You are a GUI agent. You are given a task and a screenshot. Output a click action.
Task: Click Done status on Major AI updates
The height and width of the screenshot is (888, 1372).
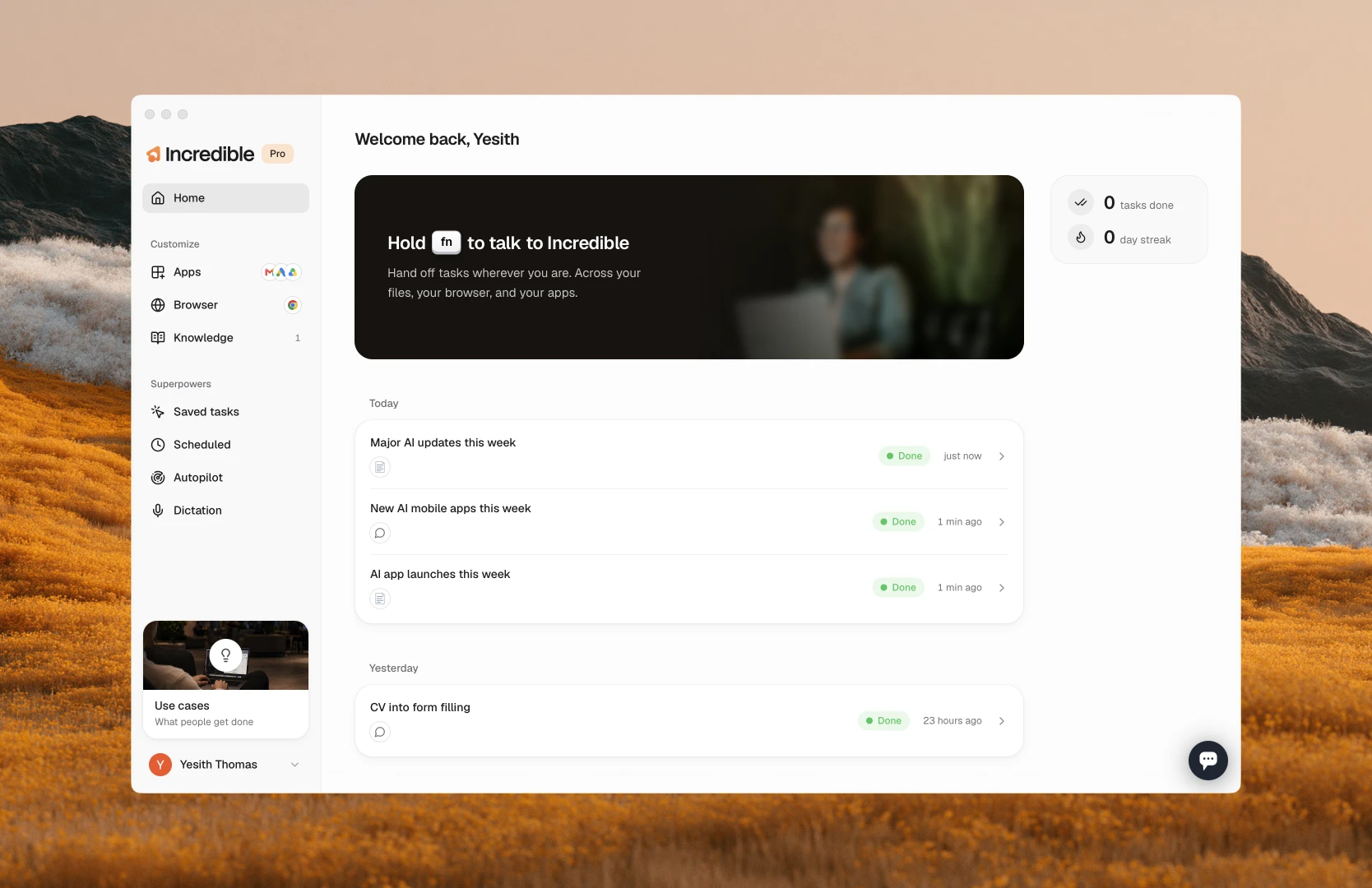(905, 456)
